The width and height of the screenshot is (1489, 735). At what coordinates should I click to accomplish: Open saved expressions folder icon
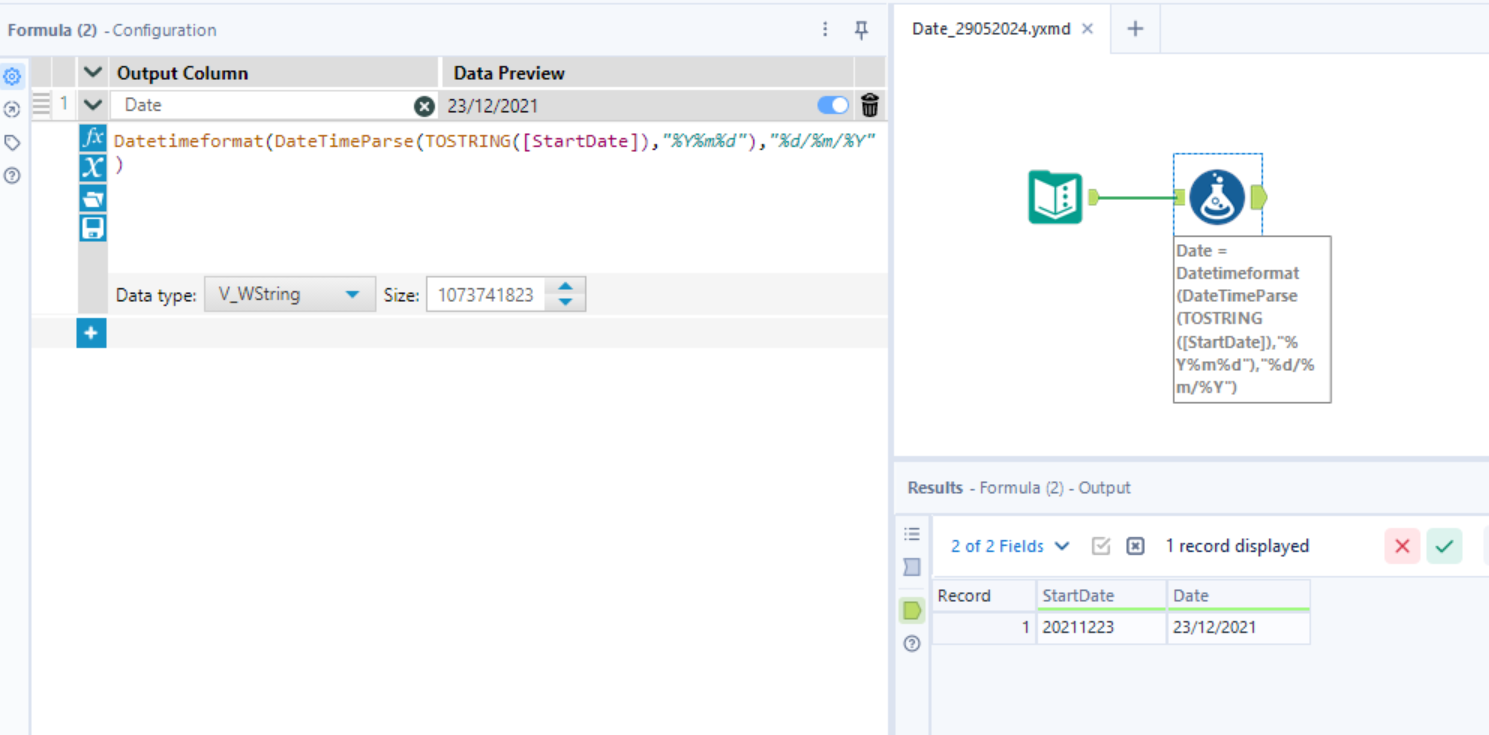point(92,198)
